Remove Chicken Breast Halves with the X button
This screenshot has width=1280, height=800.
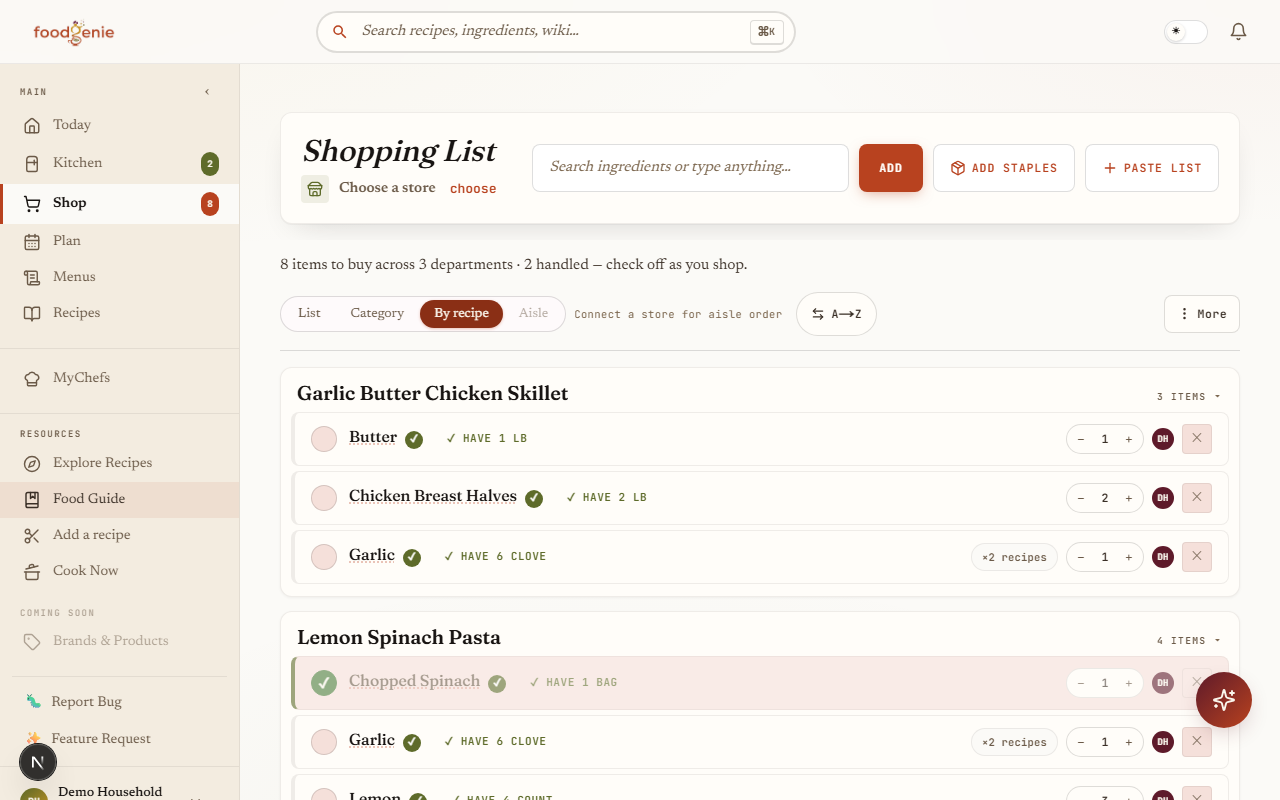1197,498
